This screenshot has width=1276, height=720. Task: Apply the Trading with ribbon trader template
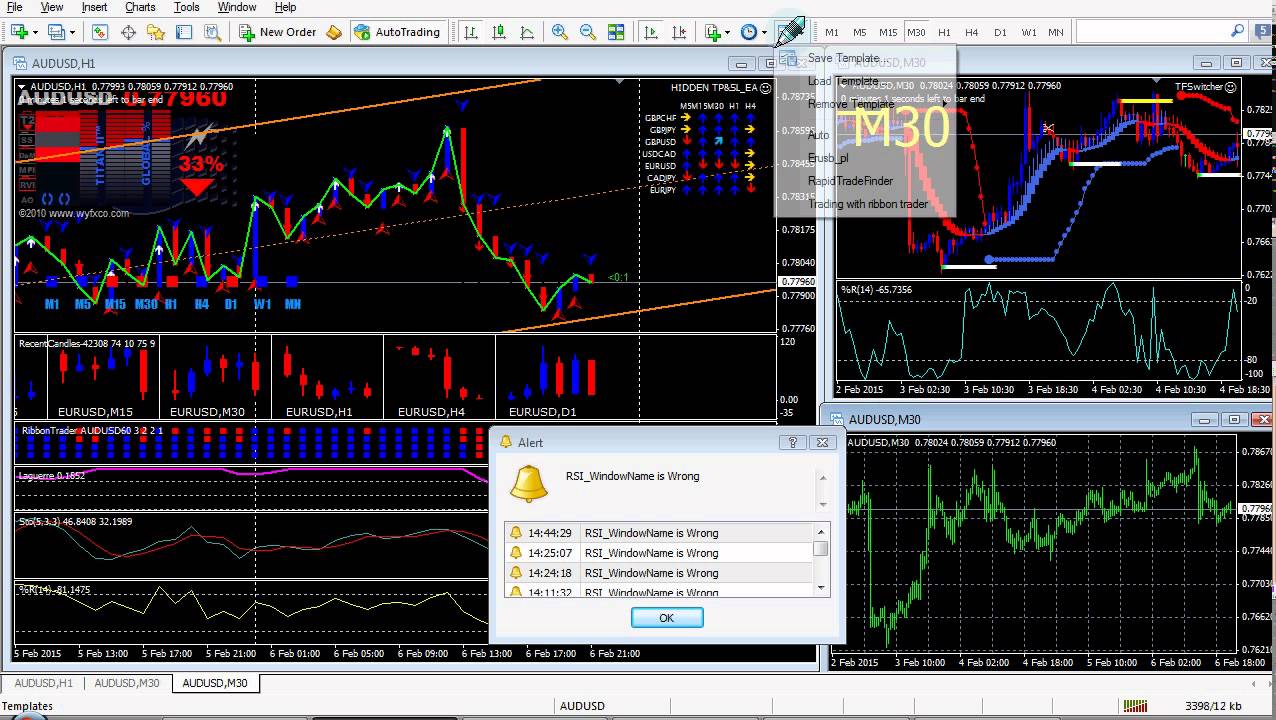point(868,204)
